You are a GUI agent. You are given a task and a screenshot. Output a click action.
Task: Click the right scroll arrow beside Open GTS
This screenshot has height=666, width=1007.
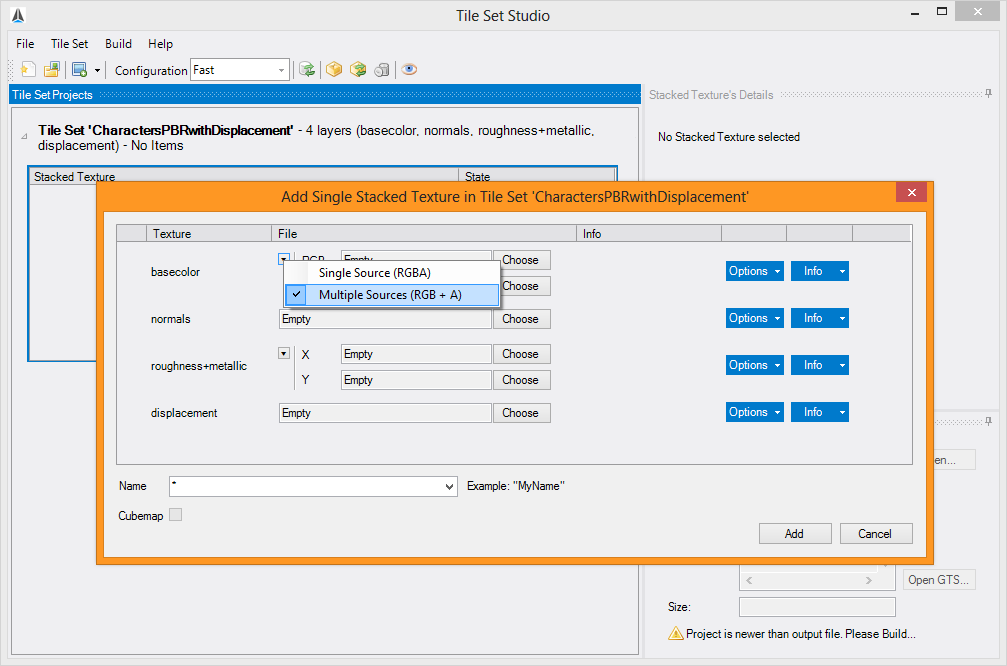pos(869,581)
